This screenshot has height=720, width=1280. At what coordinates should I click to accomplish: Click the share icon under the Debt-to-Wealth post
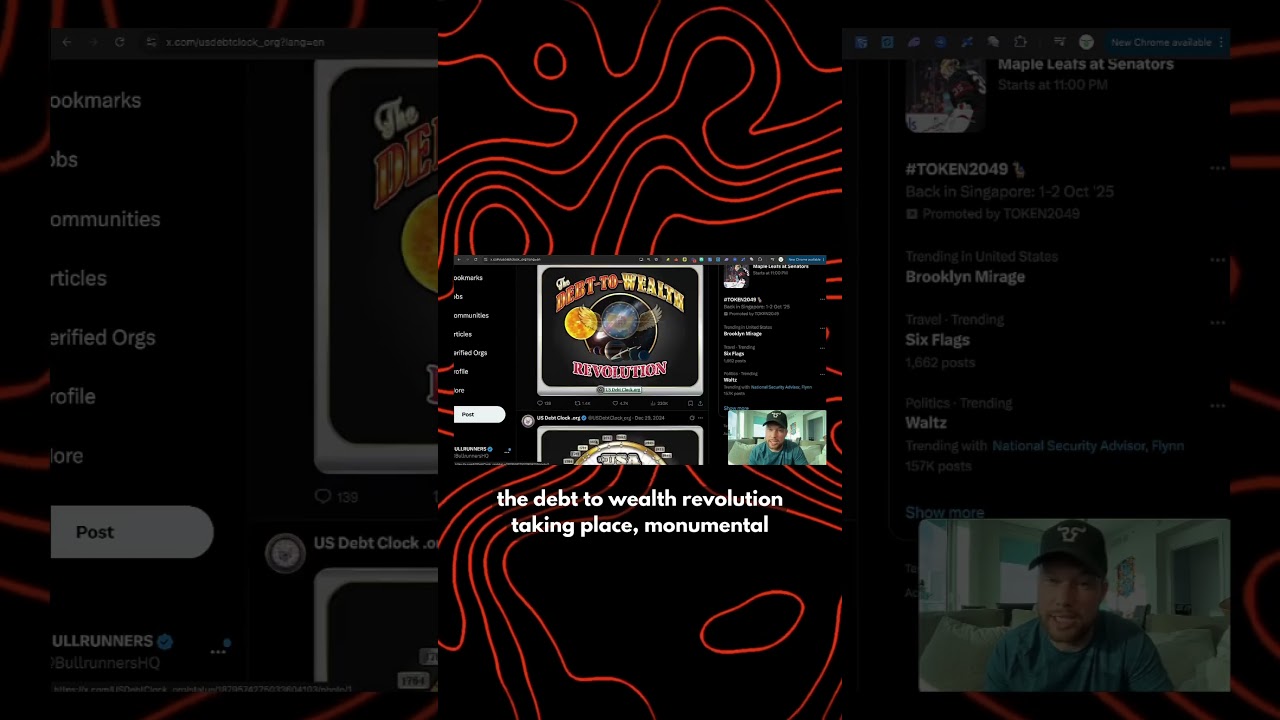pyautogui.click(x=699, y=403)
